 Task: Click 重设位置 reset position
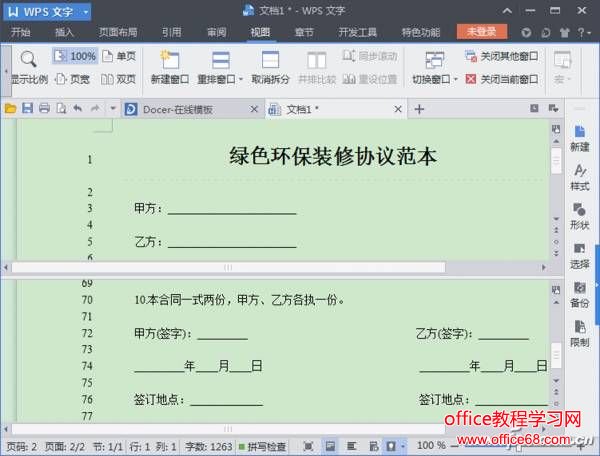click(370, 79)
